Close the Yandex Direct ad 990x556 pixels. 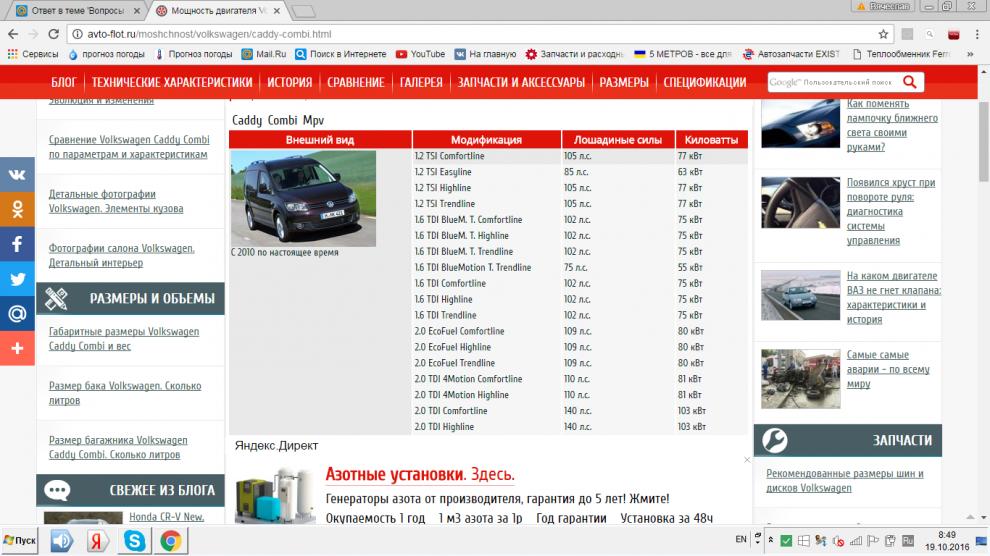[x=747, y=460]
